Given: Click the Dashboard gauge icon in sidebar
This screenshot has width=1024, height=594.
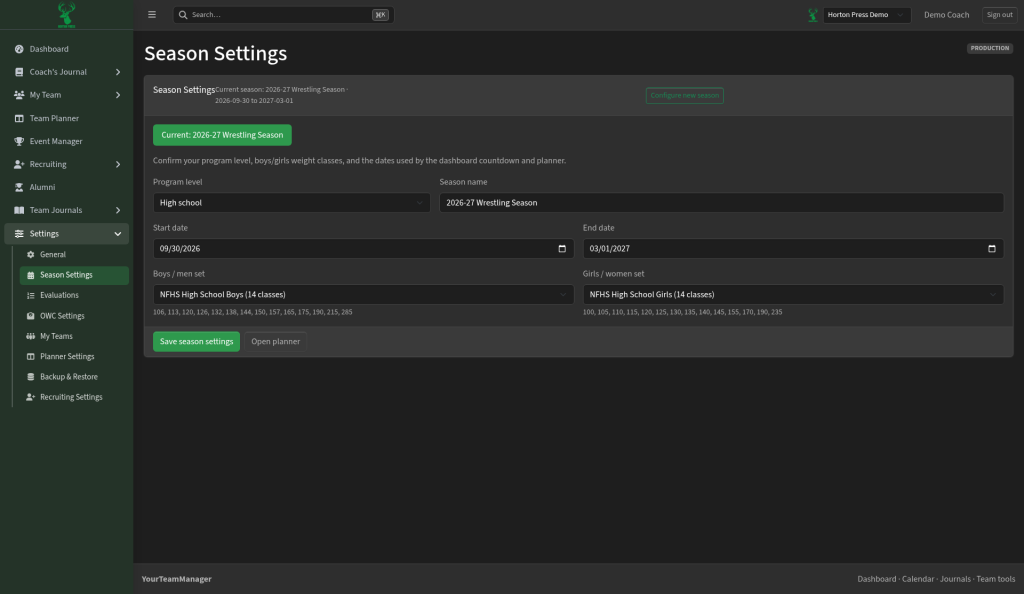Looking at the screenshot, I should [19, 49].
